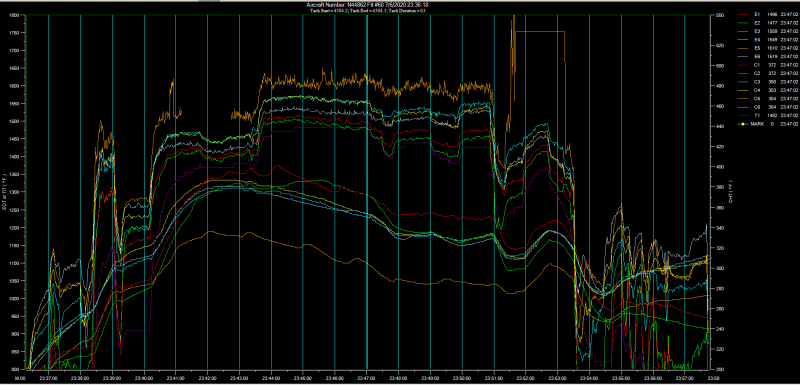Click the 23:46:00 time axis label
This screenshot has height=385, width=800.
click(x=335, y=378)
